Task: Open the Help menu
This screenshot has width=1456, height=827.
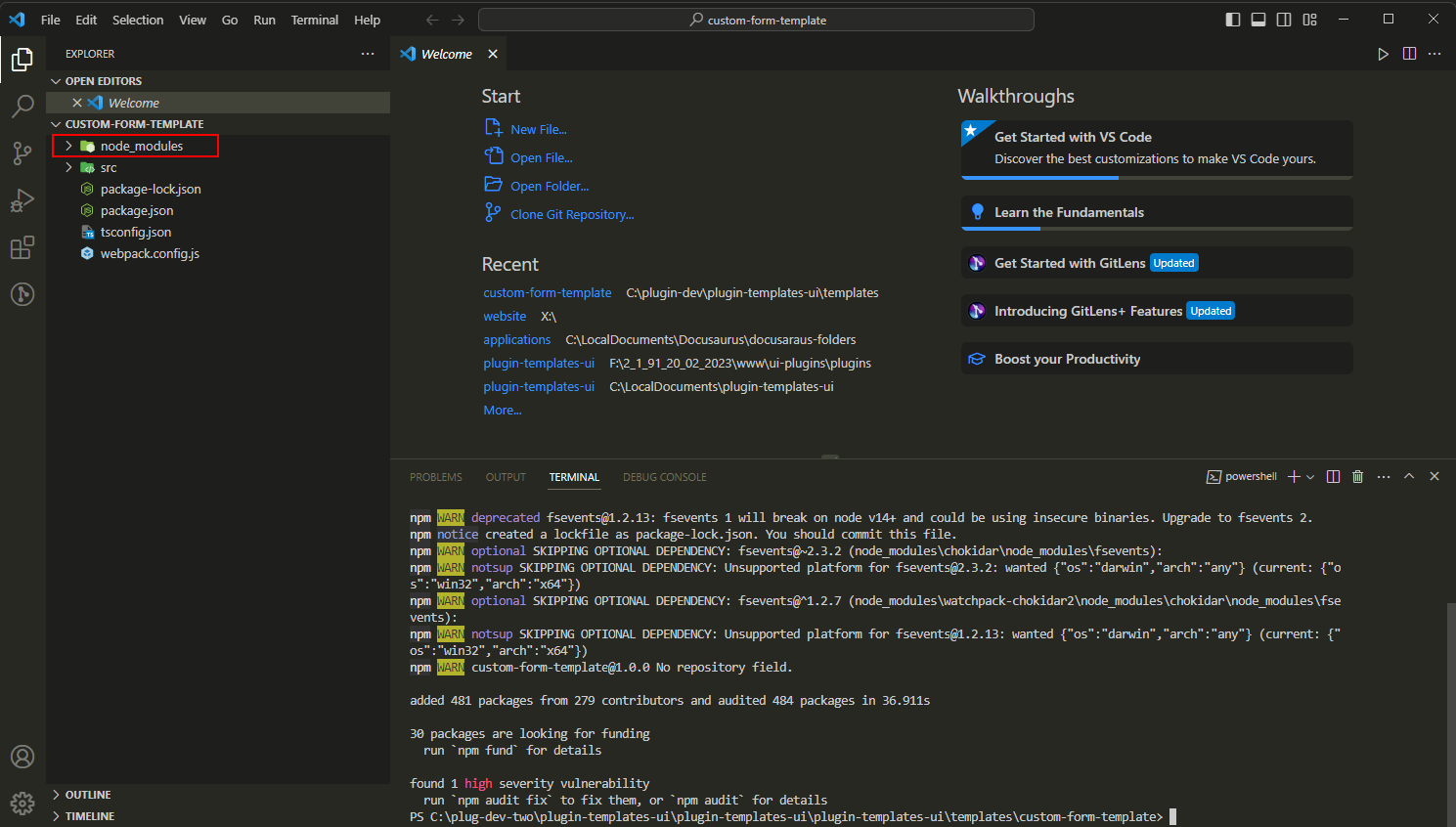Action: 368,20
